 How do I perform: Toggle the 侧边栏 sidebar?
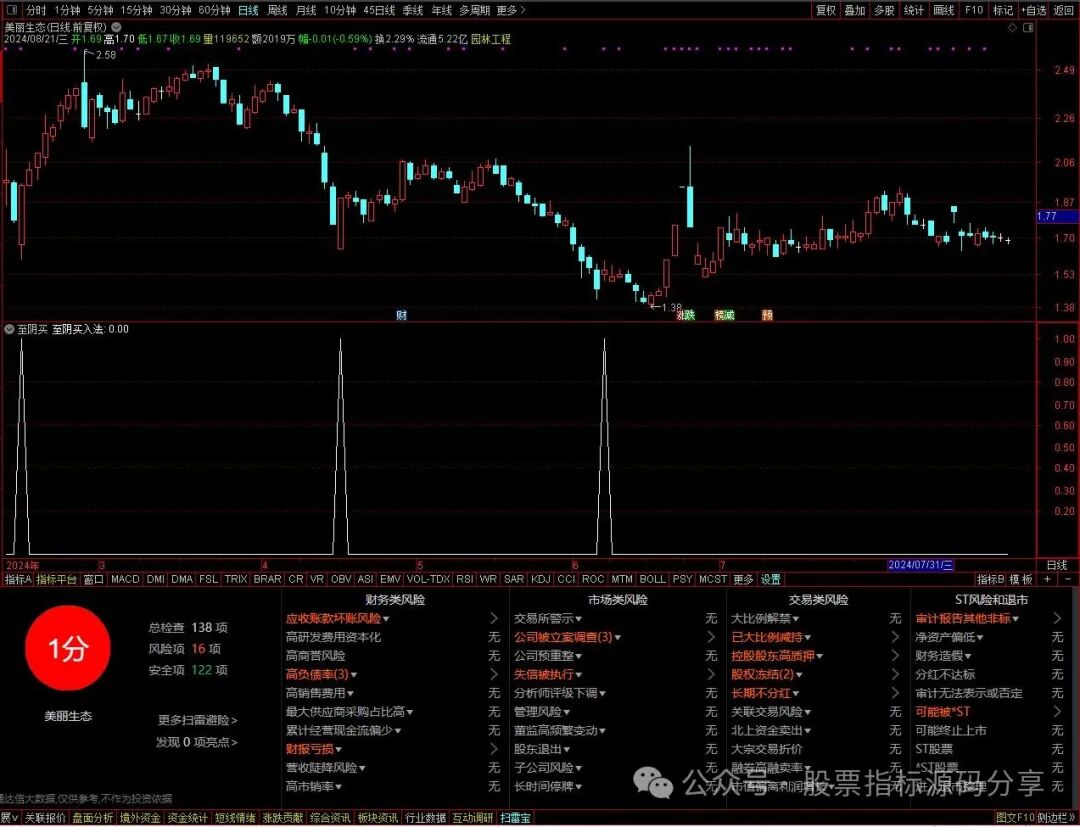pyautogui.click(x=1057, y=818)
